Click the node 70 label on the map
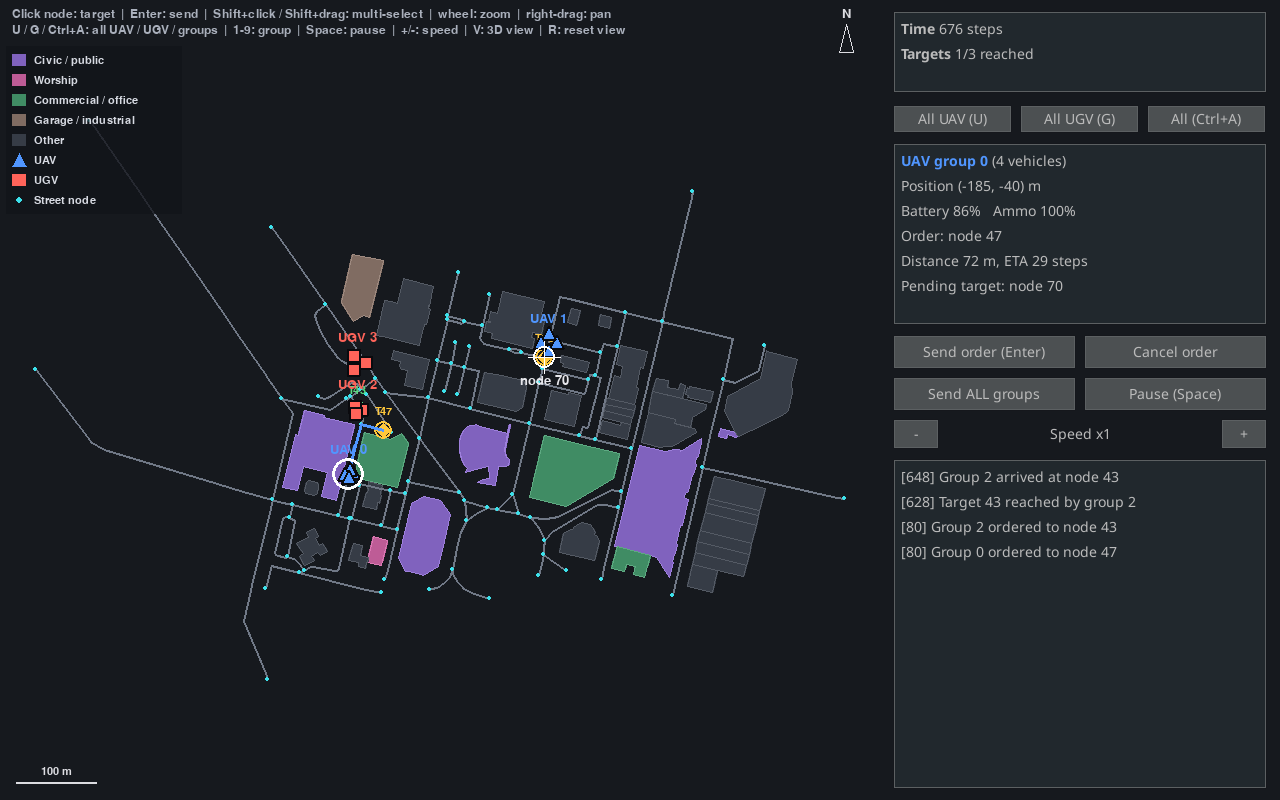 point(544,381)
